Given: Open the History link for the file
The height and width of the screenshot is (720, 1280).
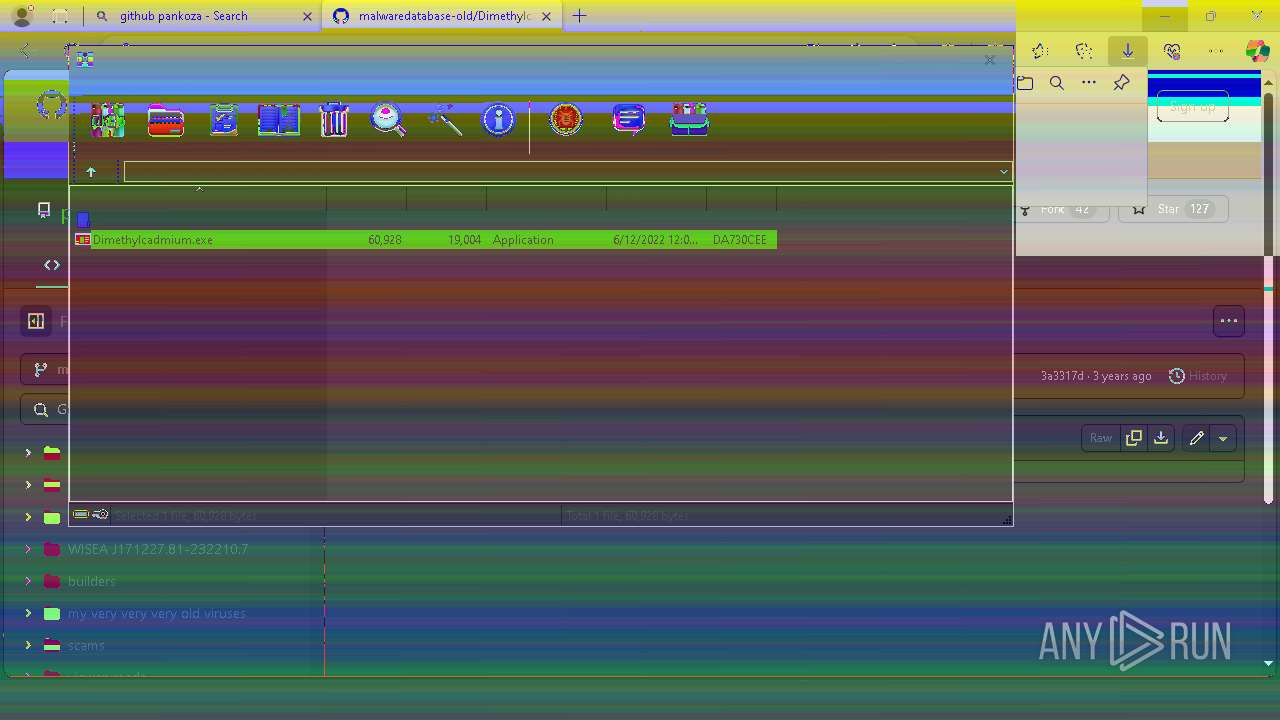Looking at the screenshot, I should [1198, 376].
